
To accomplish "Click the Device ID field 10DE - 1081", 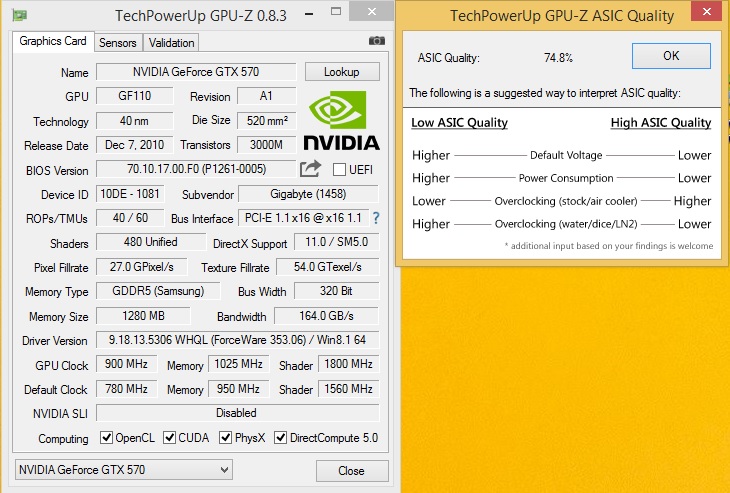I will 130,194.
